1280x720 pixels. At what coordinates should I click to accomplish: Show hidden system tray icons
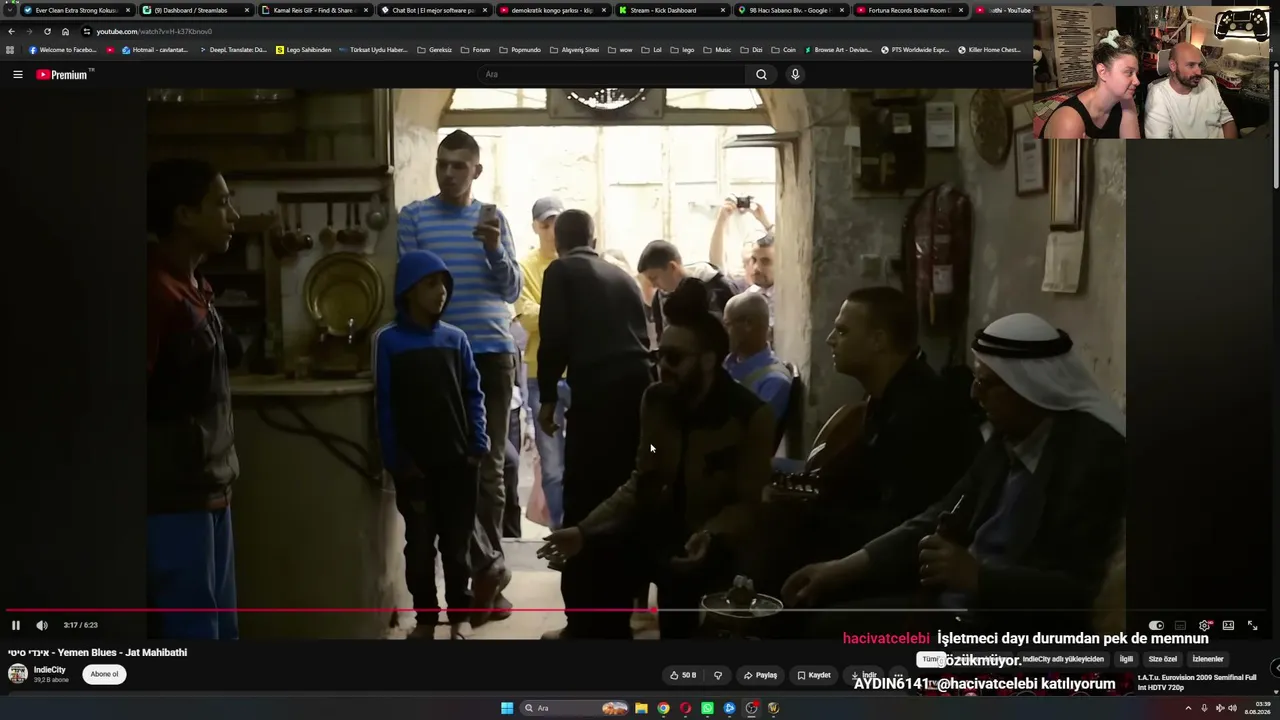pyautogui.click(x=1188, y=708)
